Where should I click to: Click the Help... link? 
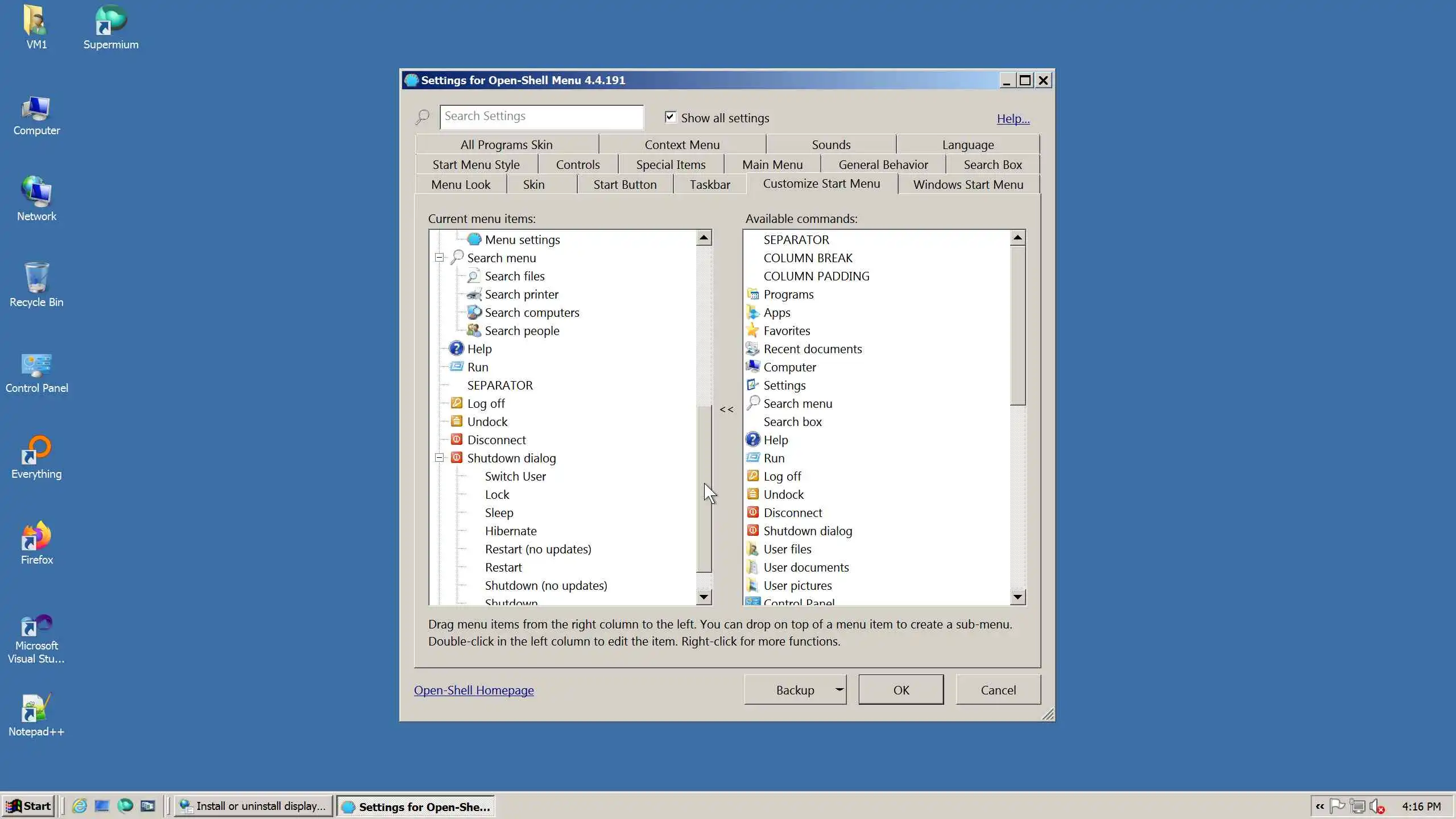1013,118
